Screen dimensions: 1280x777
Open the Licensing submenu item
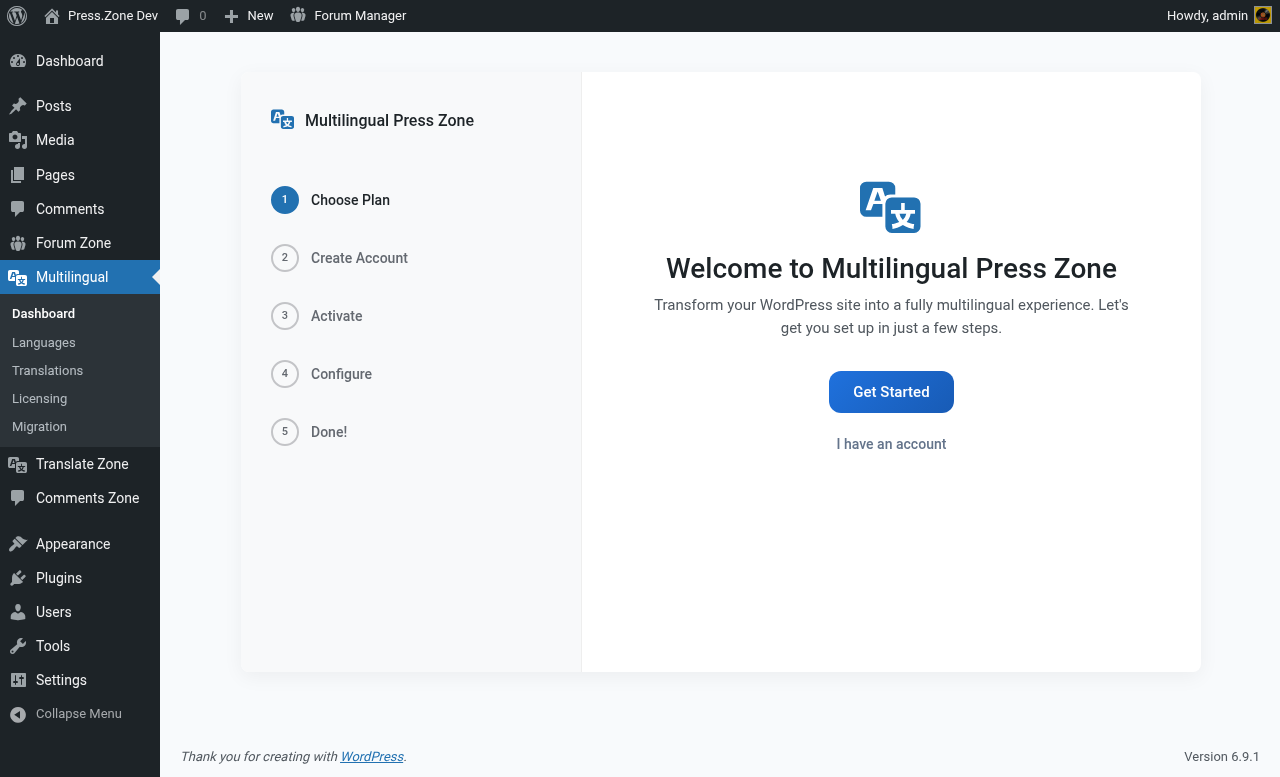(x=80, y=399)
